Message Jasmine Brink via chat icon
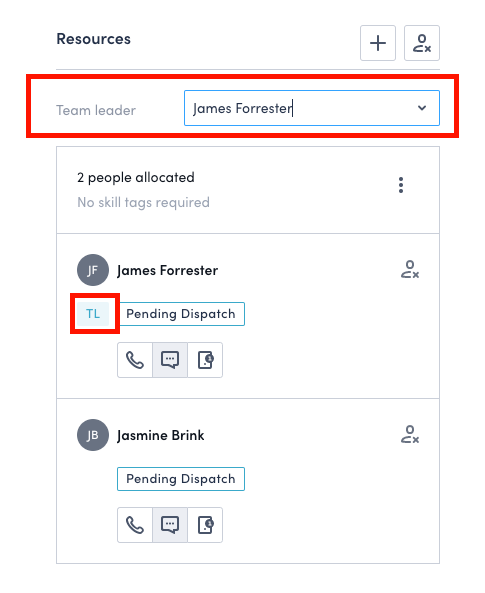Screen dimensions: 485x593 click(170, 525)
